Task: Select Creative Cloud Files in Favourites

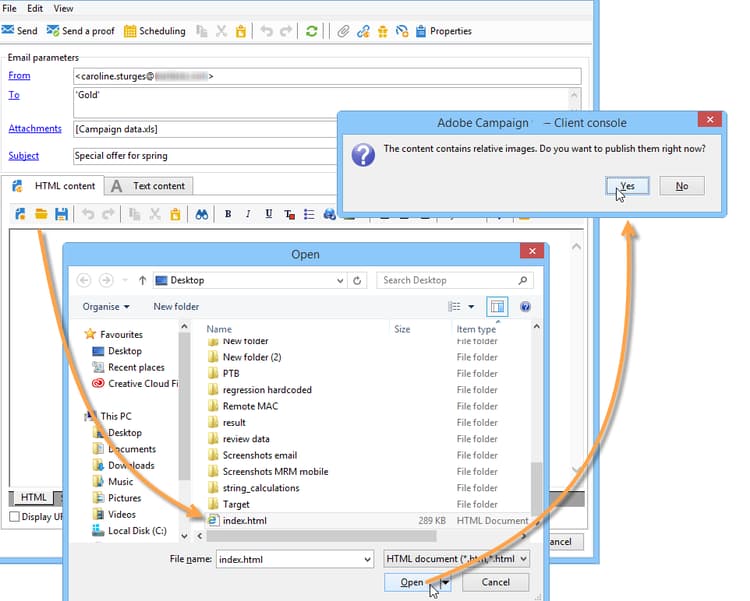Action: pos(136,384)
